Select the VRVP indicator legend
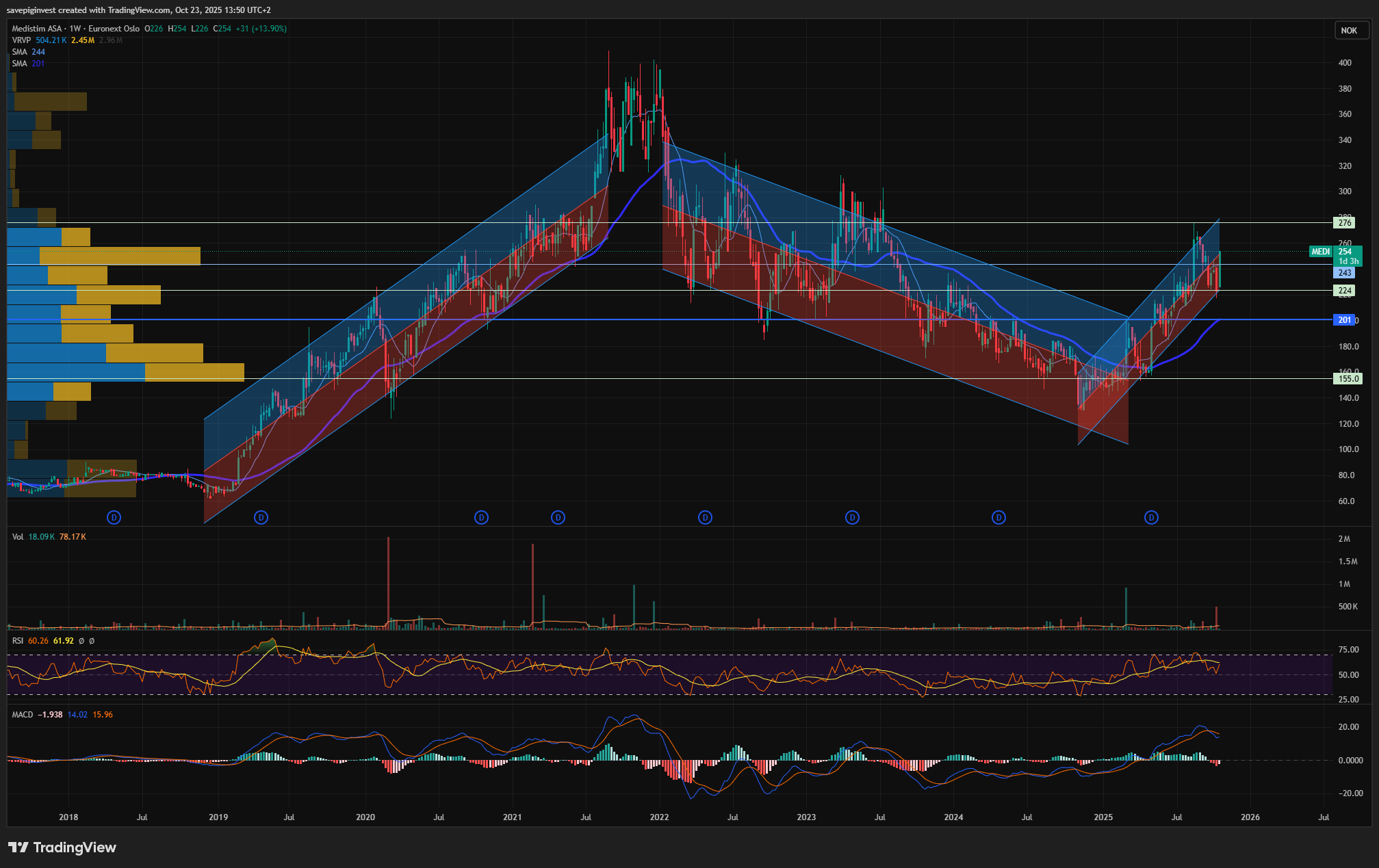This screenshot has width=1379, height=868. (x=21, y=40)
